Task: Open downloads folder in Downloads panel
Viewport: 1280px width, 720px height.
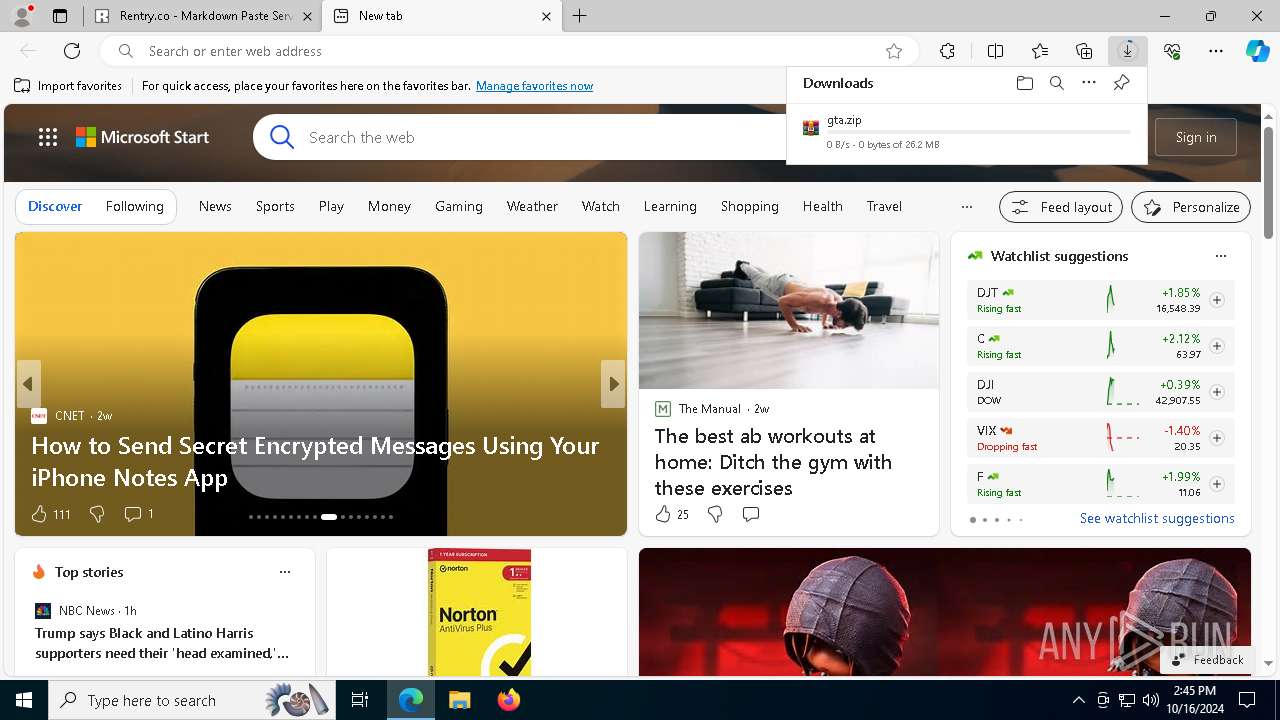Action: (x=1024, y=83)
